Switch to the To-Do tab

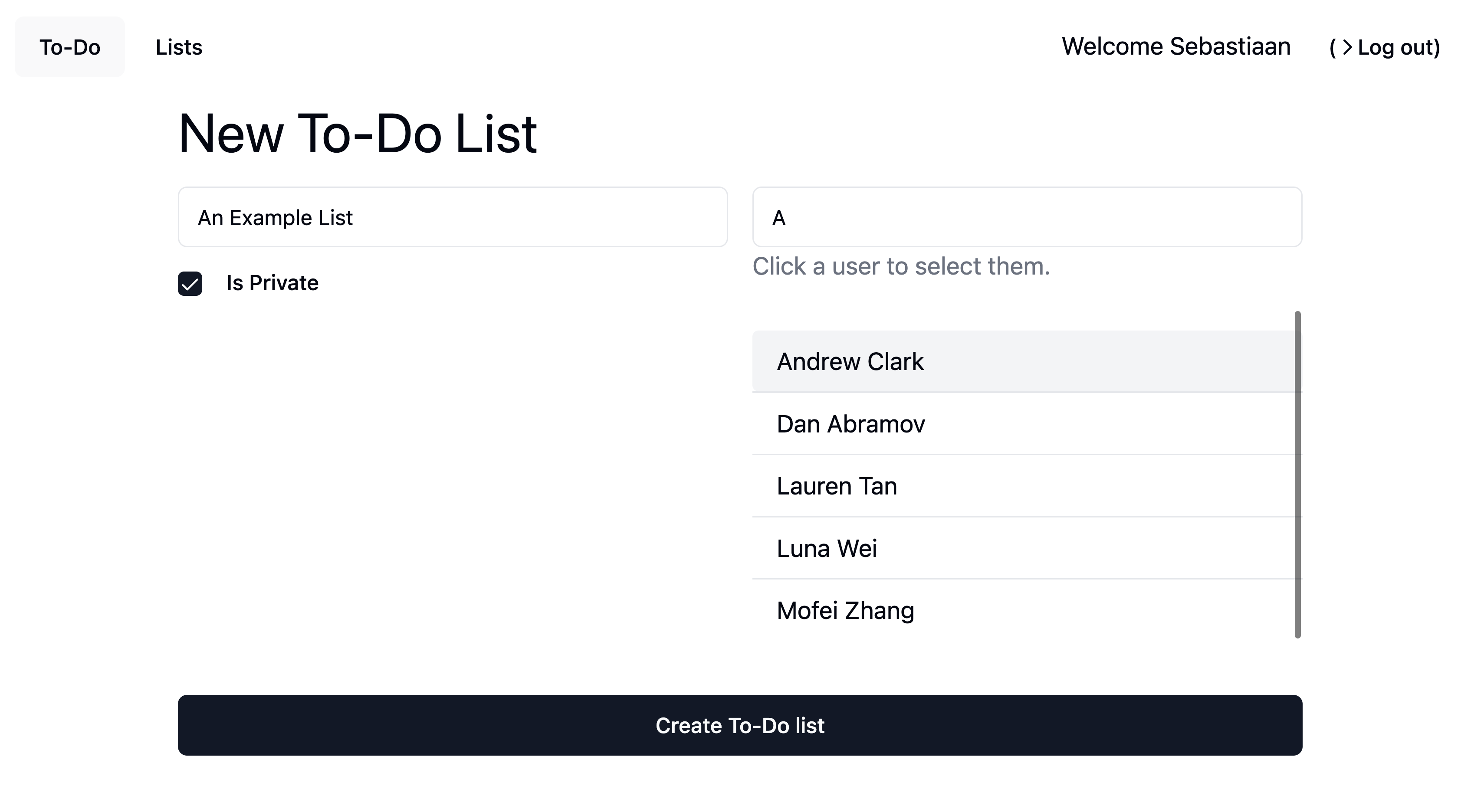click(x=69, y=47)
